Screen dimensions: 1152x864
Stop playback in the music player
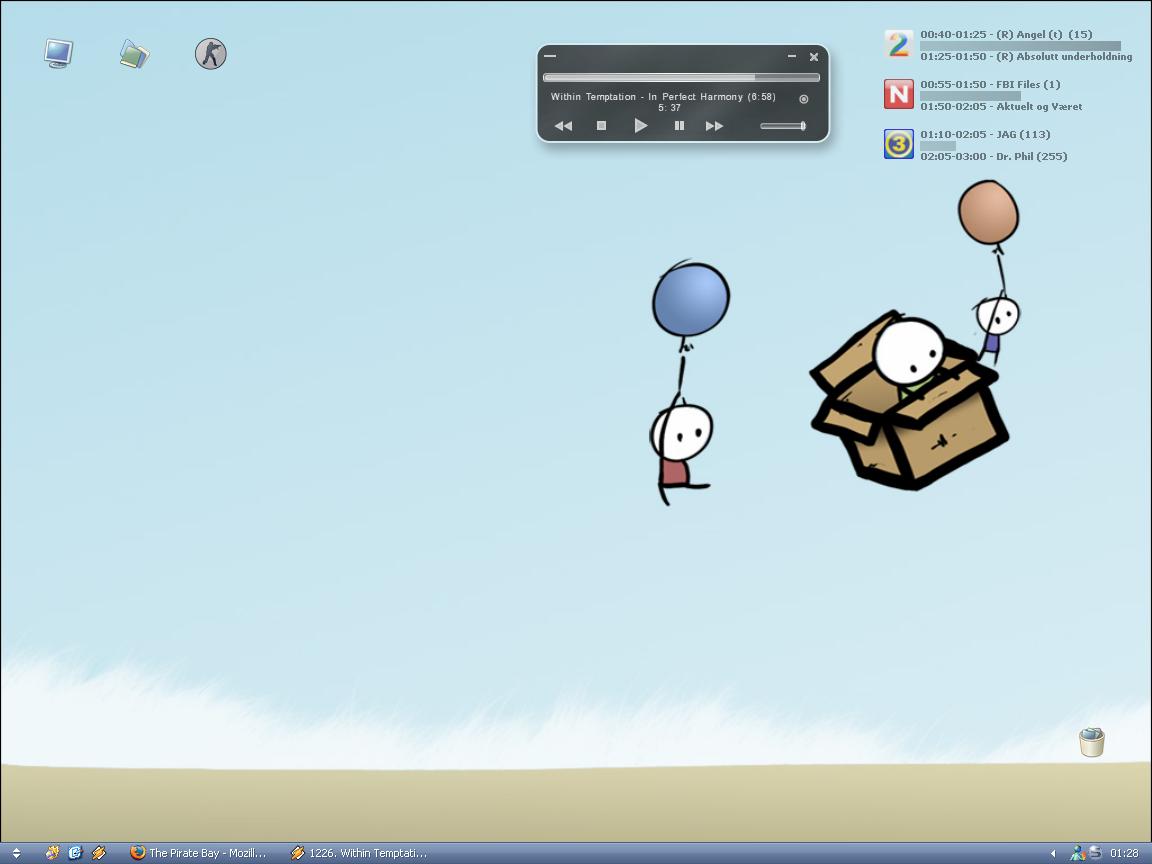click(601, 126)
